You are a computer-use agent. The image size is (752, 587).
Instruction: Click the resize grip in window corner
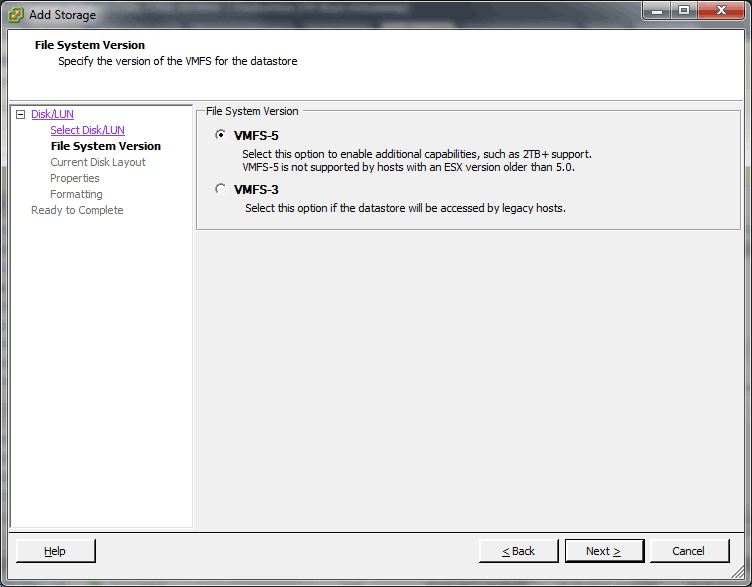click(737, 572)
